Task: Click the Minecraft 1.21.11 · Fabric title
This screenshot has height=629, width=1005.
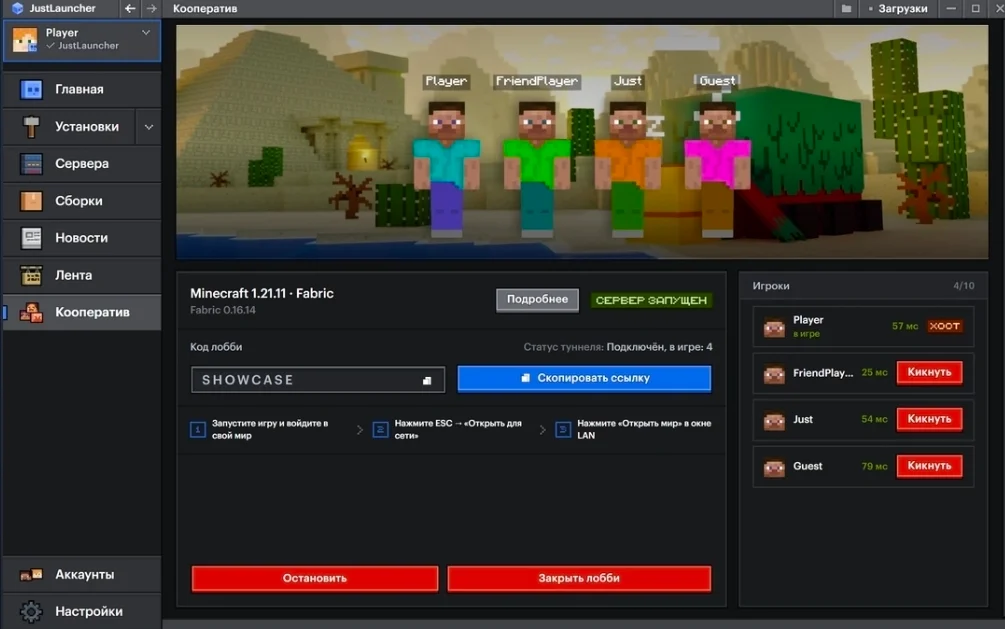Action: tap(262, 293)
